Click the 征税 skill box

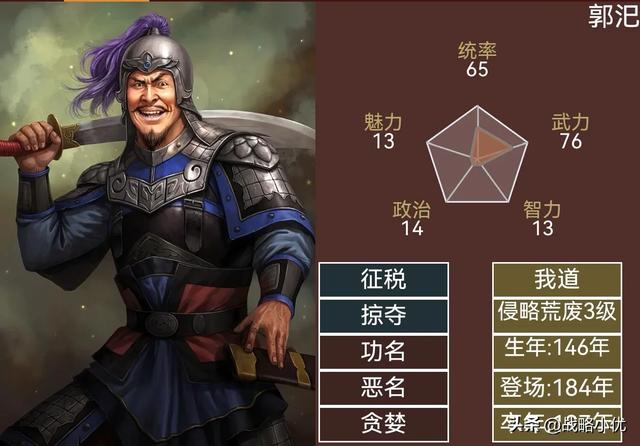tap(384, 280)
